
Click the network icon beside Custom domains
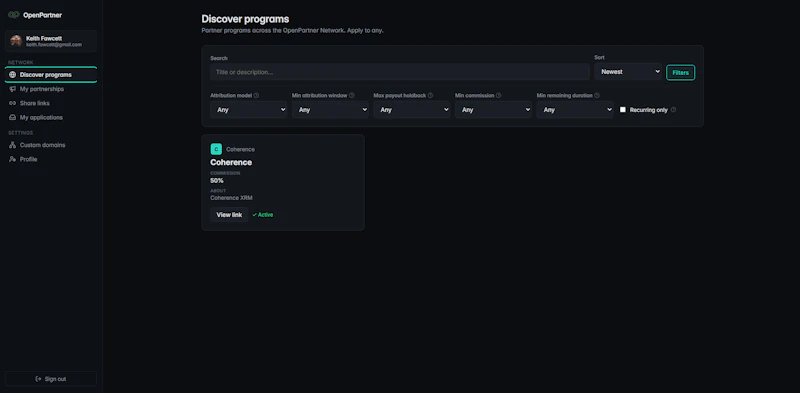(13, 145)
